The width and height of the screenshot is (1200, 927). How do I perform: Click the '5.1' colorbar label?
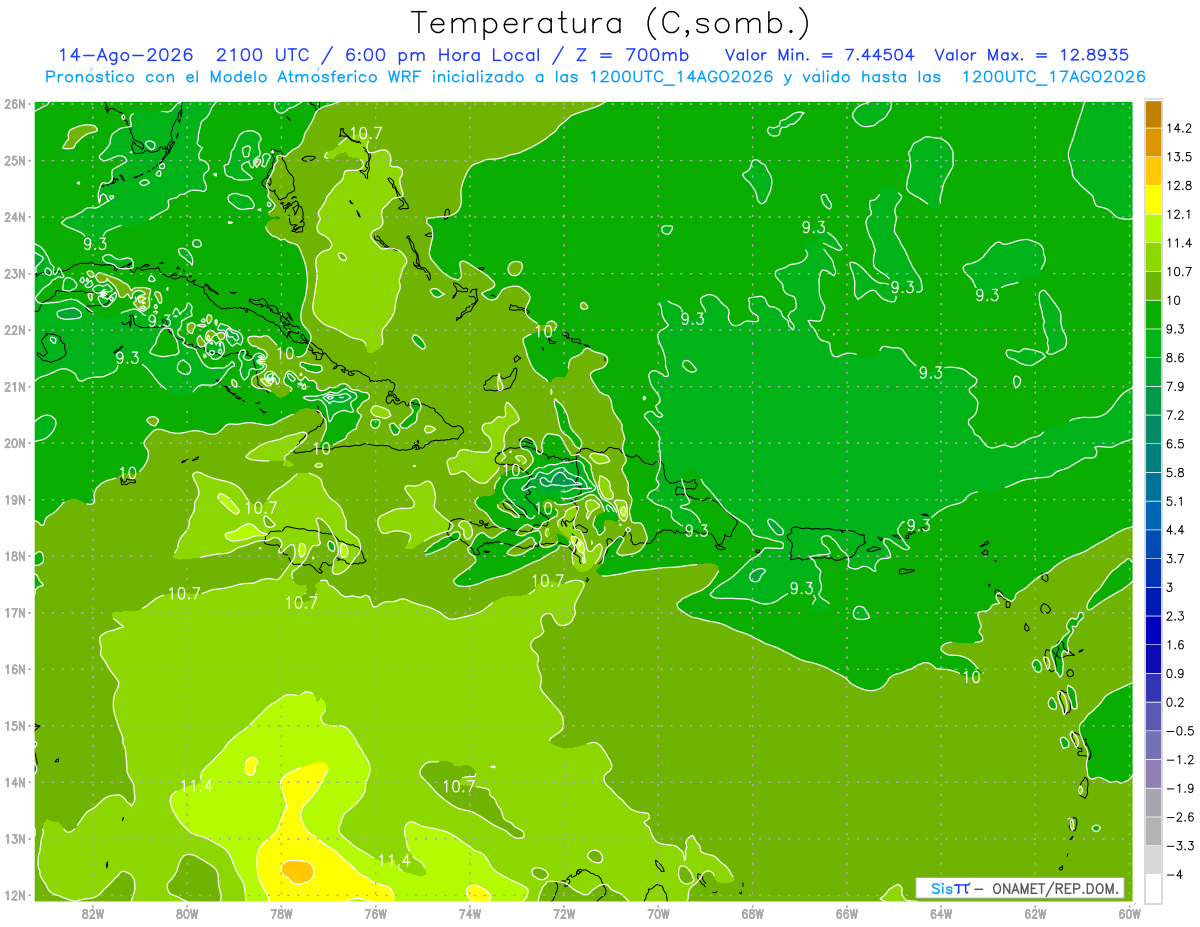coord(1175,501)
